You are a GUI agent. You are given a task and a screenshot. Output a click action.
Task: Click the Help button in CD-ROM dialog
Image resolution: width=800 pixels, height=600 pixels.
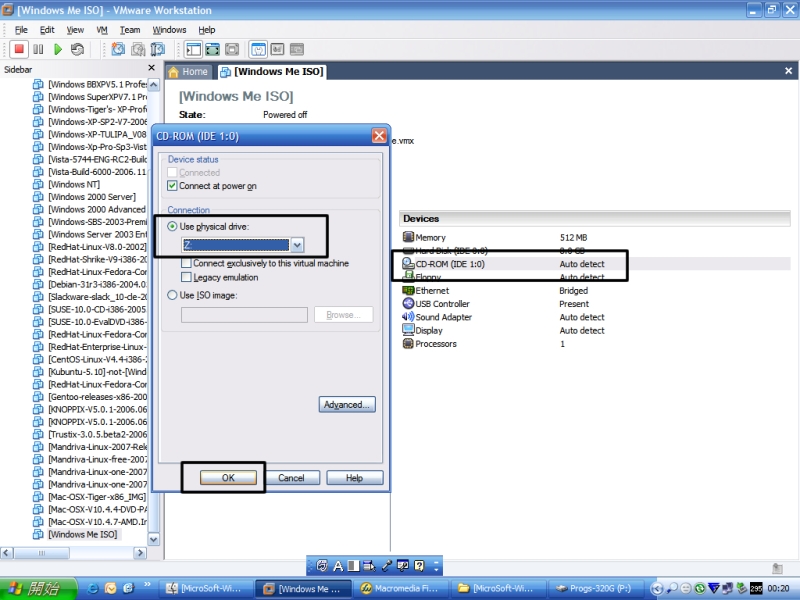pyautogui.click(x=355, y=478)
